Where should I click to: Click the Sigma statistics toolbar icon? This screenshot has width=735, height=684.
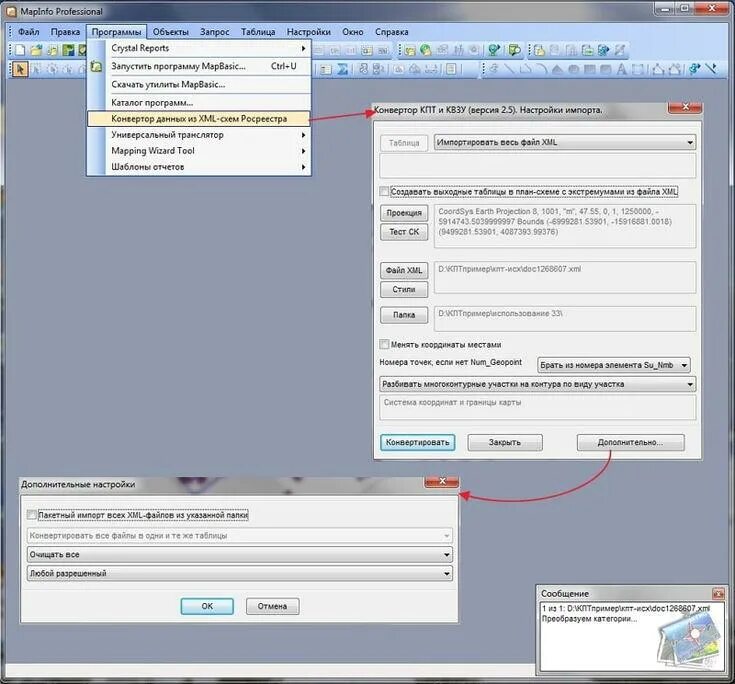(x=343, y=69)
